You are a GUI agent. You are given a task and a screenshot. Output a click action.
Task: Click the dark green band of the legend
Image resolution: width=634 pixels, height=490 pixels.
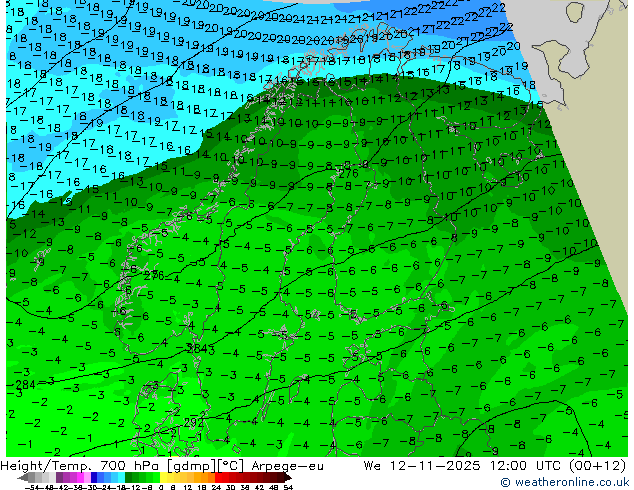(x=129, y=478)
